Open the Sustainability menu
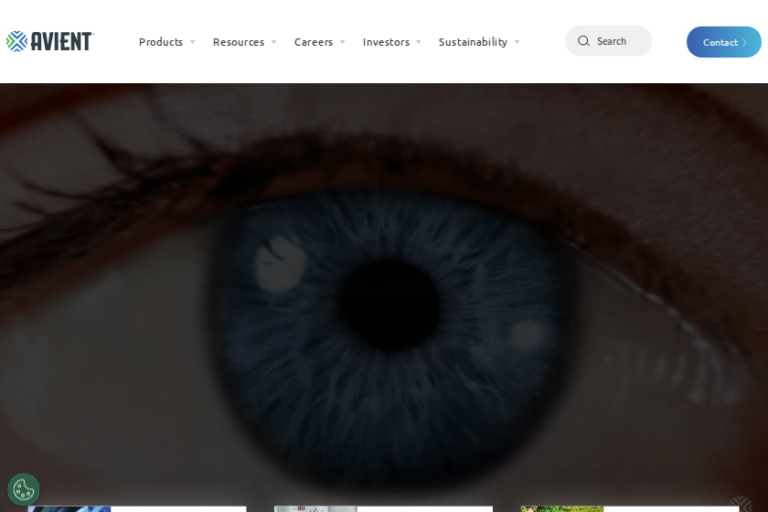 click(x=472, y=42)
